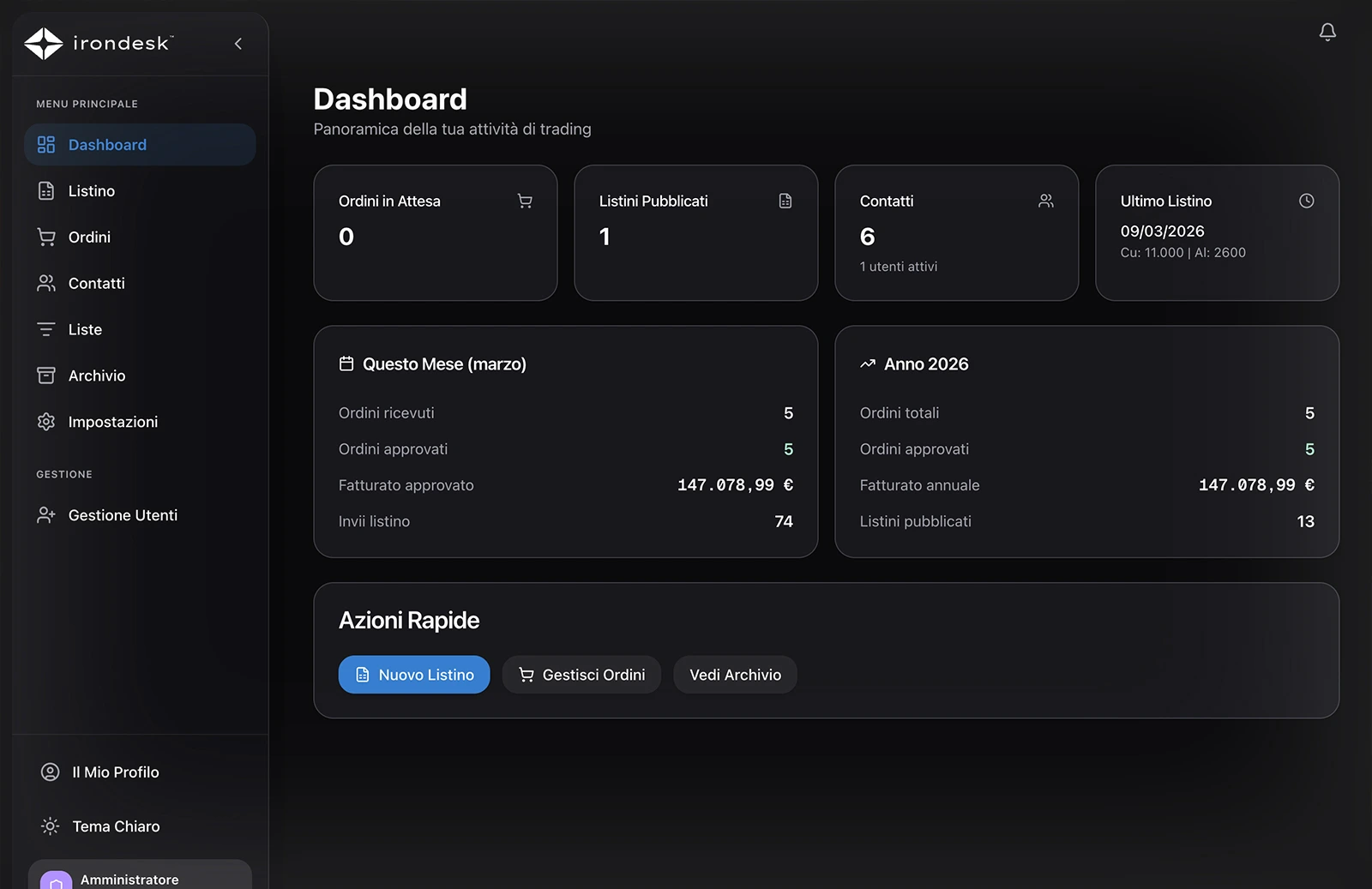Click the Archivio box icon in sidebar

46,376
